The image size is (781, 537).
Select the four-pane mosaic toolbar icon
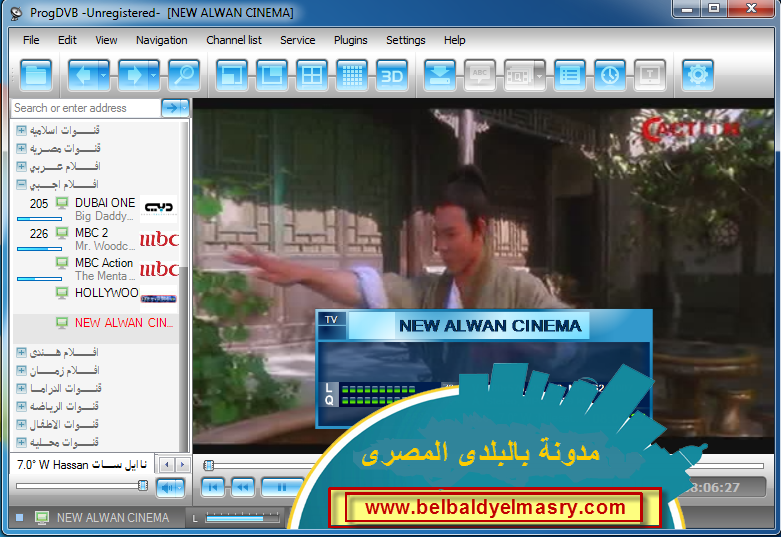pyautogui.click(x=312, y=75)
